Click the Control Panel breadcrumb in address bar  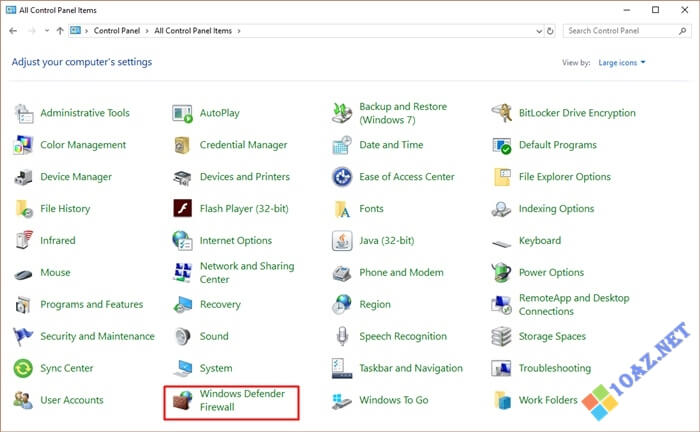point(117,31)
